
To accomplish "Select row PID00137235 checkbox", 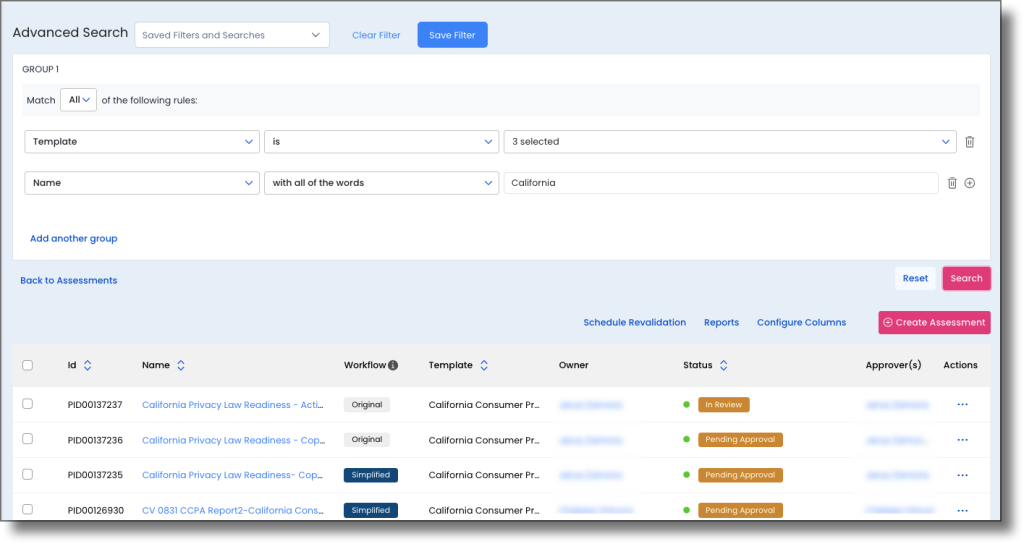I will [x=27, y=474].
